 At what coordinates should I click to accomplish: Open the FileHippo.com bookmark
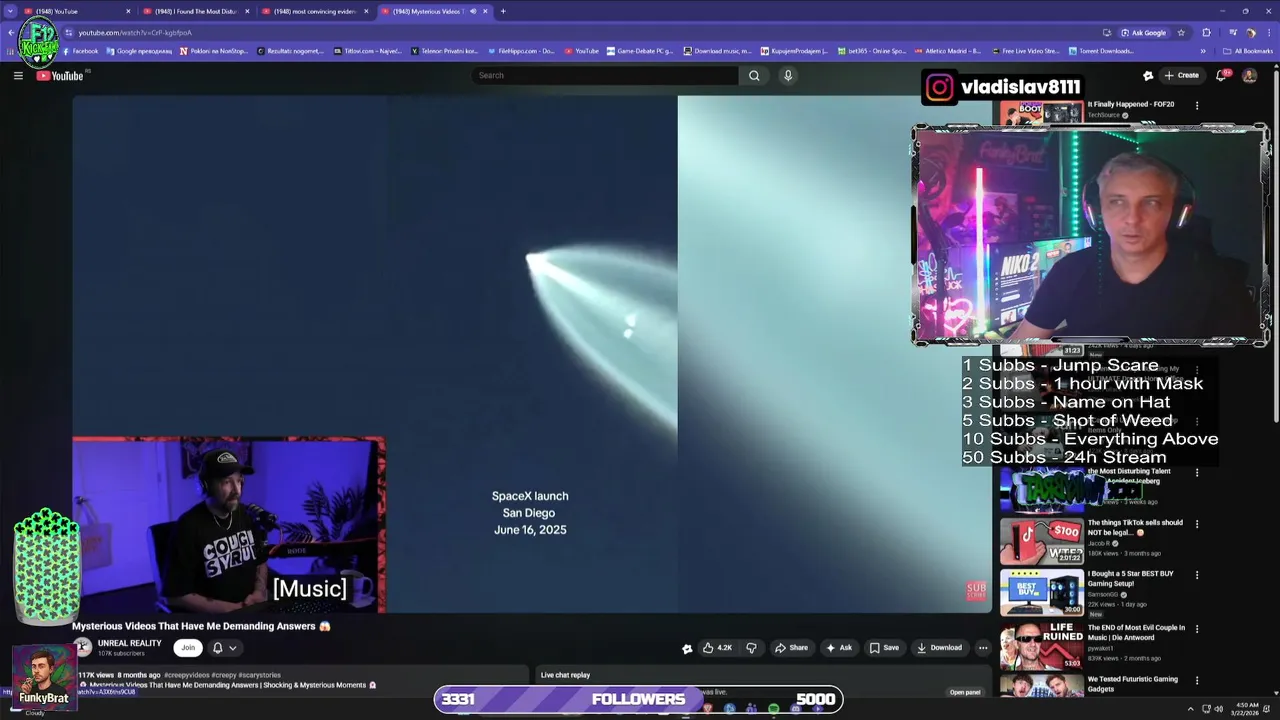tap(521, 51)
